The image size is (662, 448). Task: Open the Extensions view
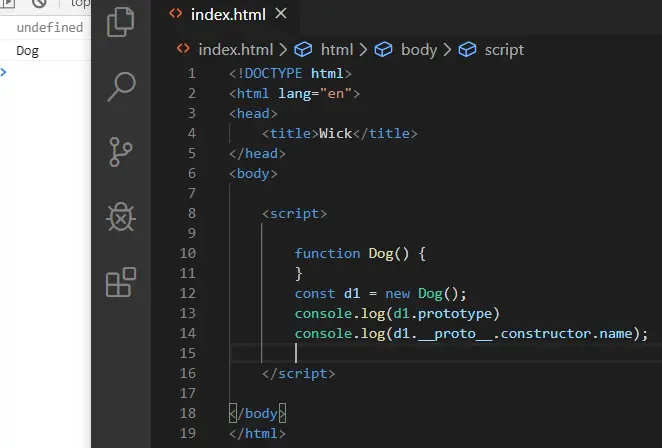point(121,282)
